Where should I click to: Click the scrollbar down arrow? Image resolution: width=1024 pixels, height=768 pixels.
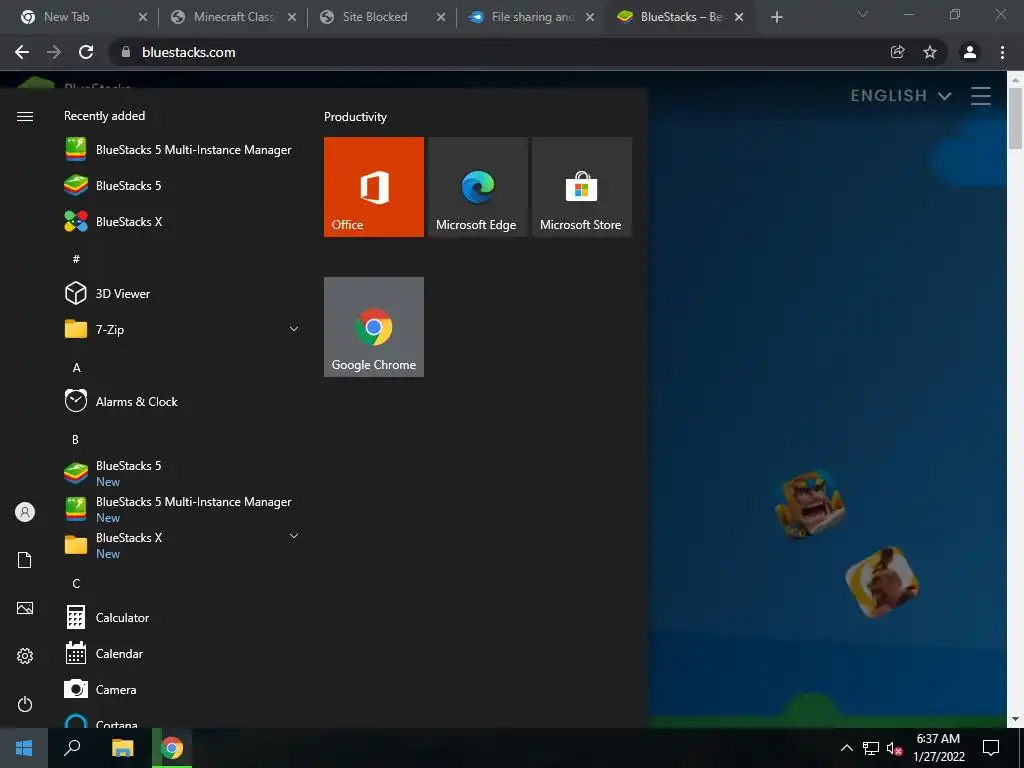coord(1015,720)
